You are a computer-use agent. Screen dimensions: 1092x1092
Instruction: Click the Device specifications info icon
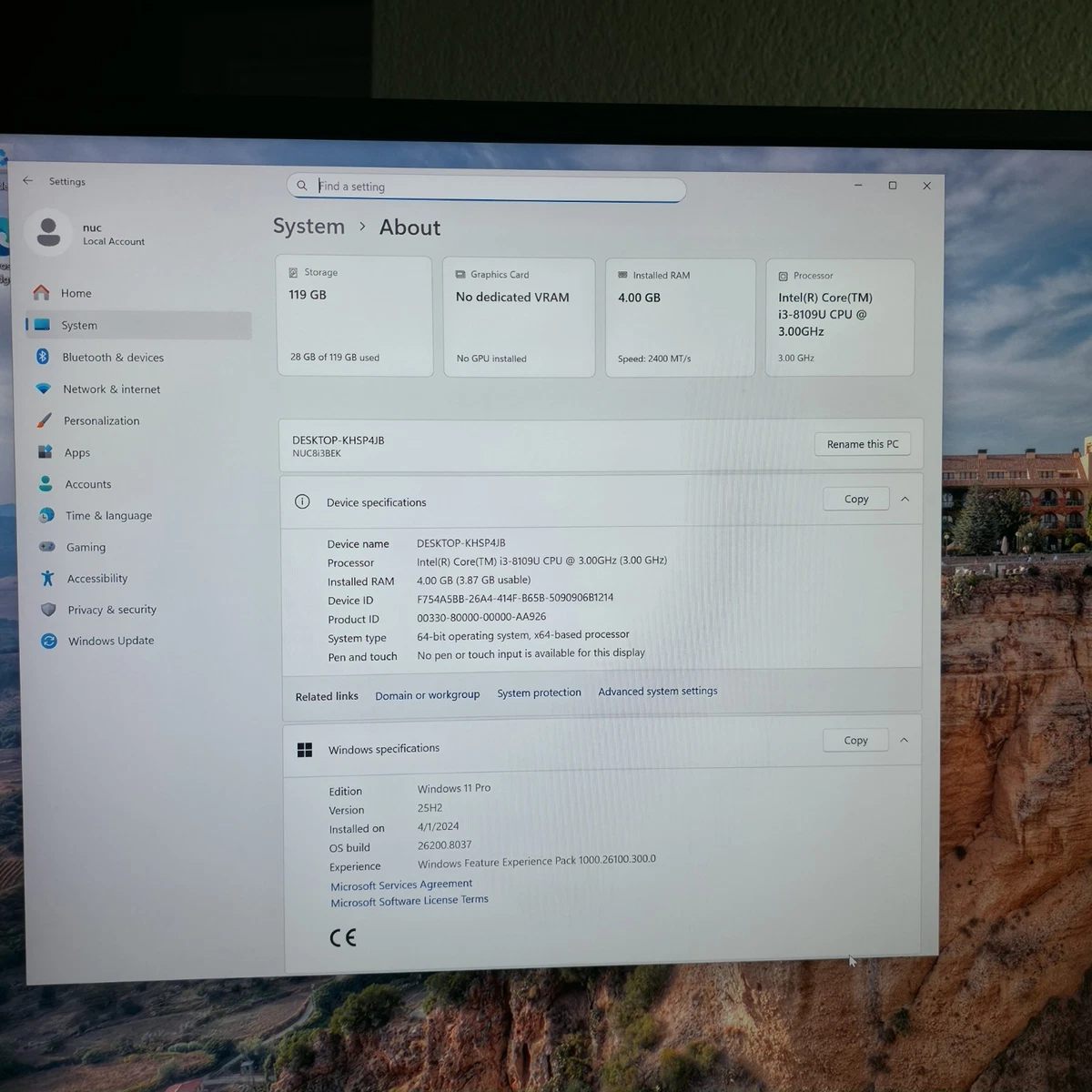(302, 501)
